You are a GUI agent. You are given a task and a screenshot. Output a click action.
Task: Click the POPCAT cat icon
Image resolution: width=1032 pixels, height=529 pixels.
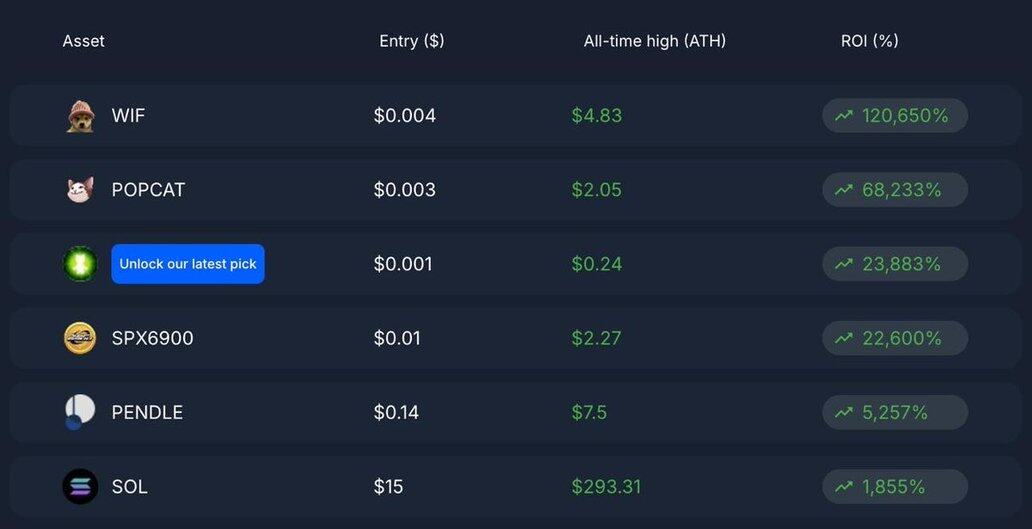coord(80,190)
